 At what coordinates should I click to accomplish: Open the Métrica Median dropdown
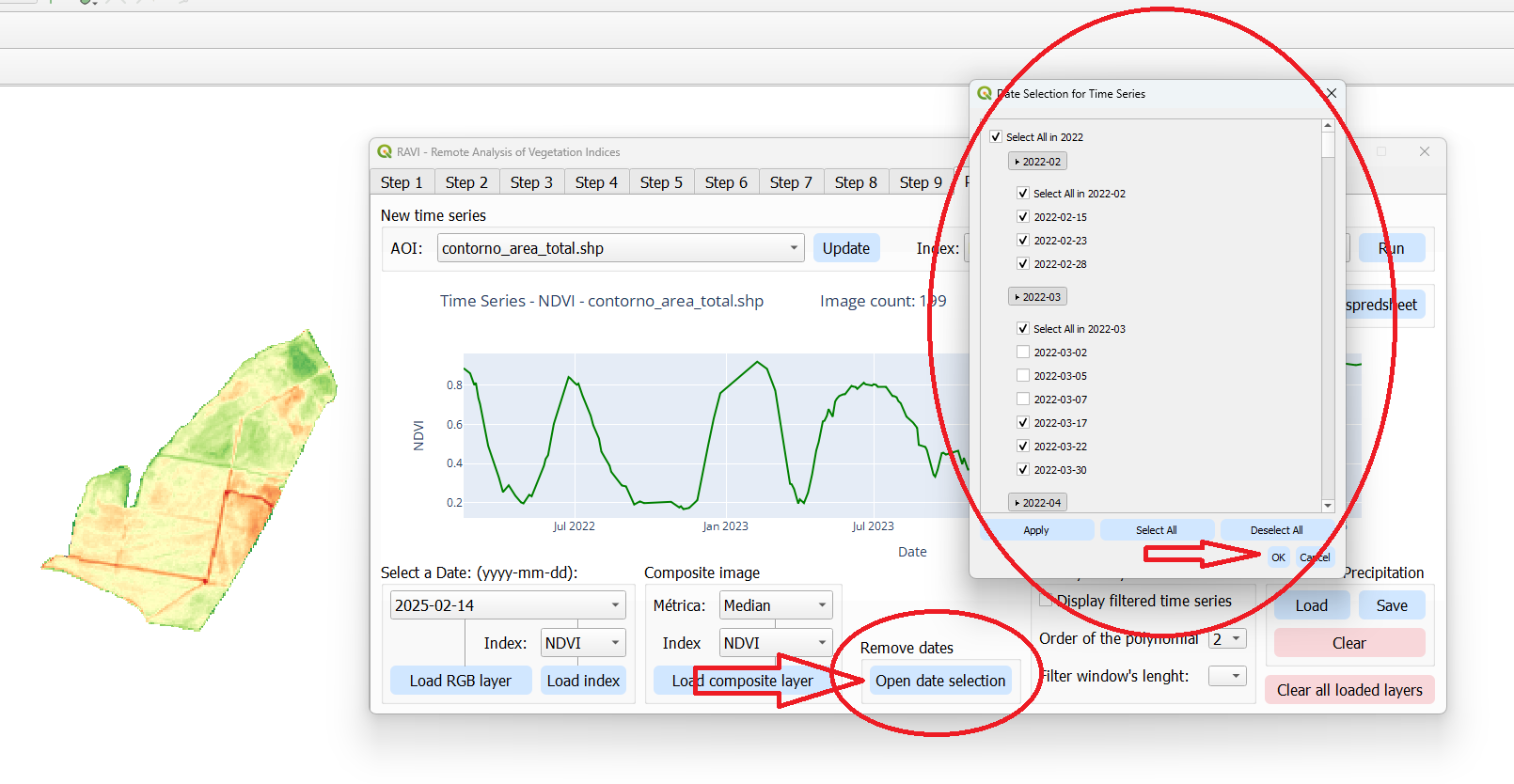point(776,605)
